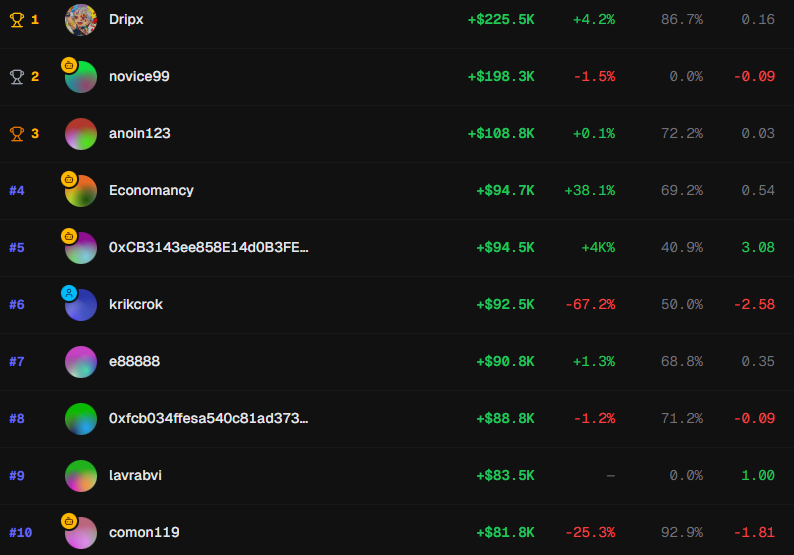Click the -25.3% return value
Screen dimensions: 794x555
click(590, 532)
